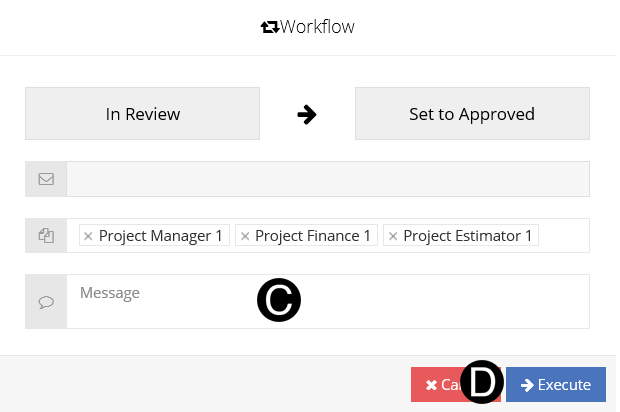Click the envelope icon beside email field

click(46, 179)
